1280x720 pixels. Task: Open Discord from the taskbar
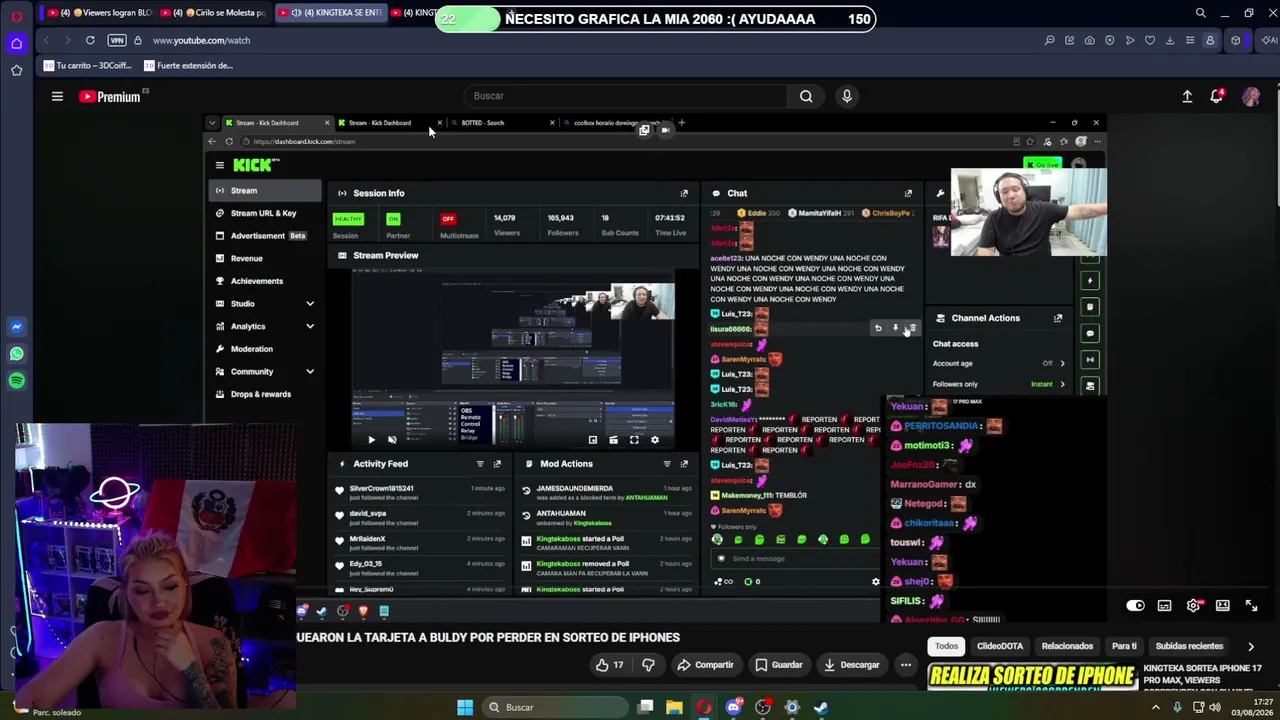coord(734,707)
